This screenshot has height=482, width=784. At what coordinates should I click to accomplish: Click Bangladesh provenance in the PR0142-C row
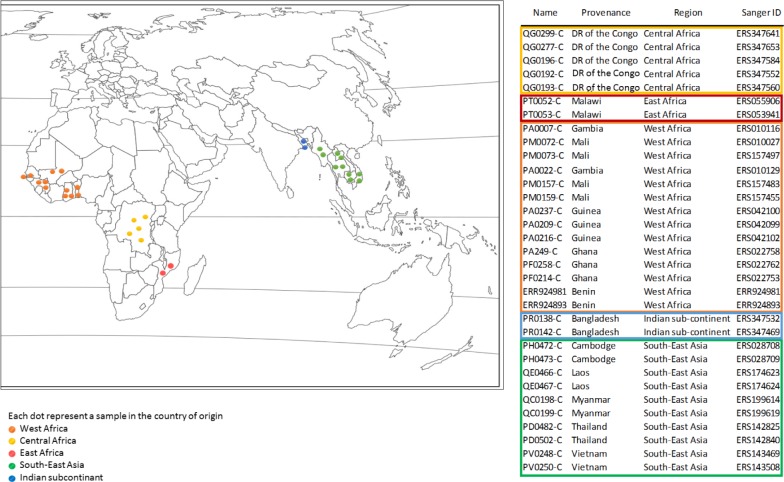coord(596,332)
